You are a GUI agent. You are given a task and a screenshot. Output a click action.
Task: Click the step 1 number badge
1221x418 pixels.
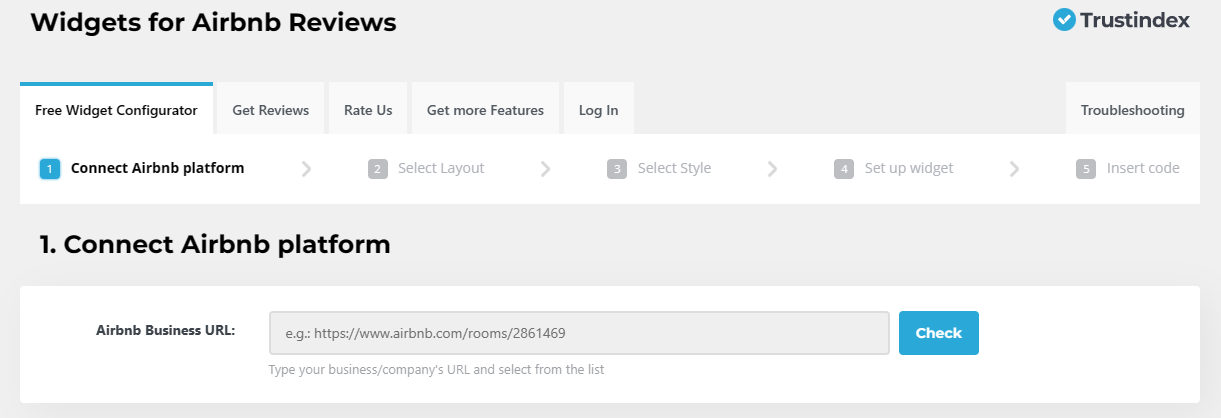click(x=50, y=169)
